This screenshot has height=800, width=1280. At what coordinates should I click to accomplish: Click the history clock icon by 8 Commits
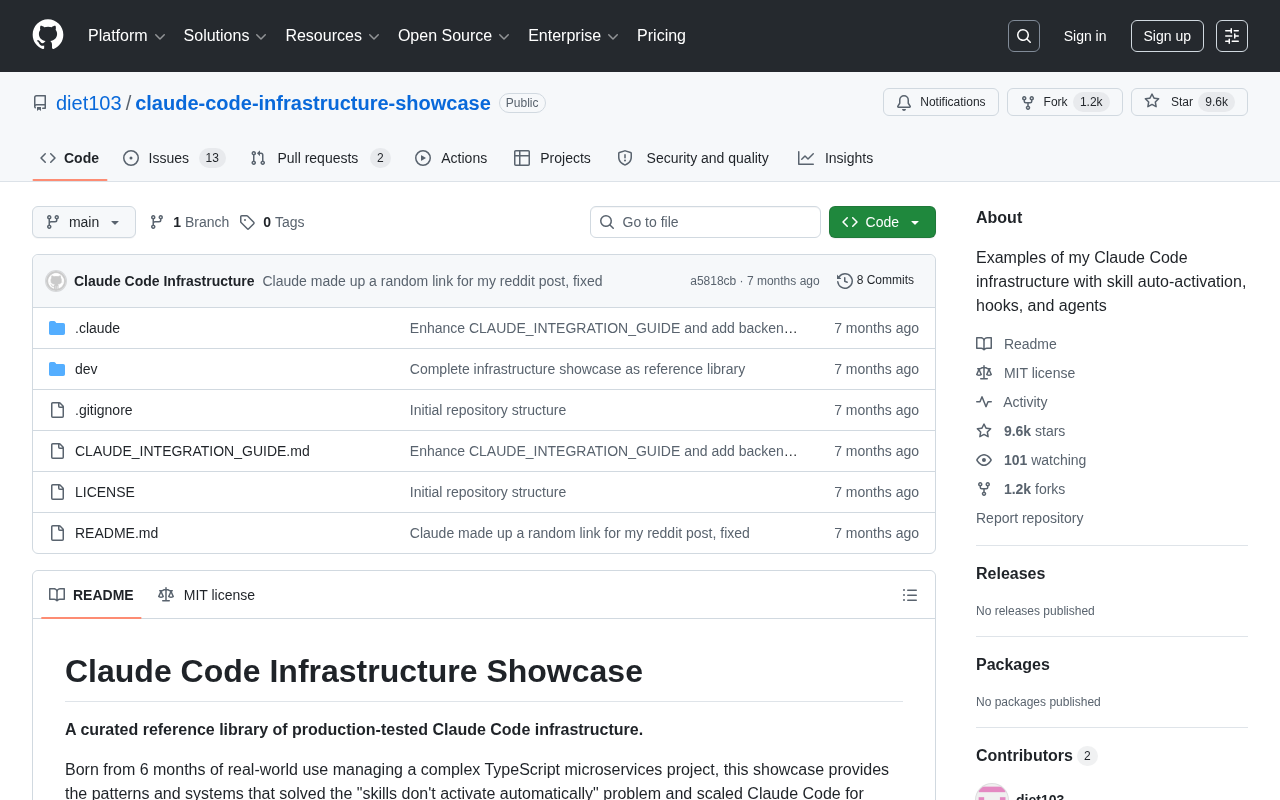(x=845, y=281)
